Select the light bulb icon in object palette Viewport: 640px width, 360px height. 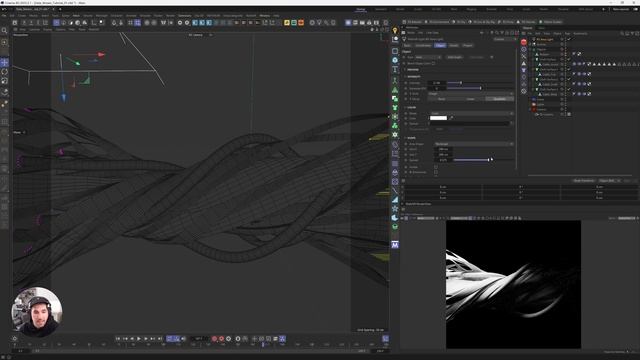coord(395,31)
